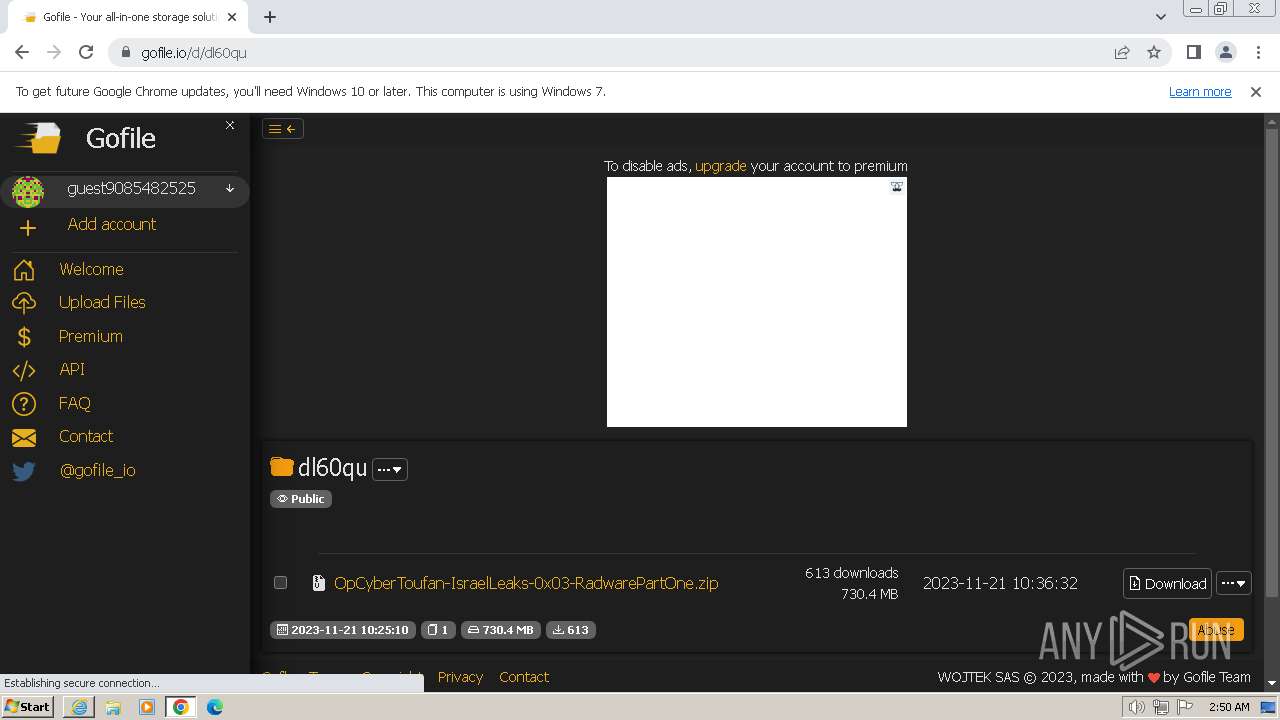Click the zip file type icon
The image size is (1280, 720).
319,583
